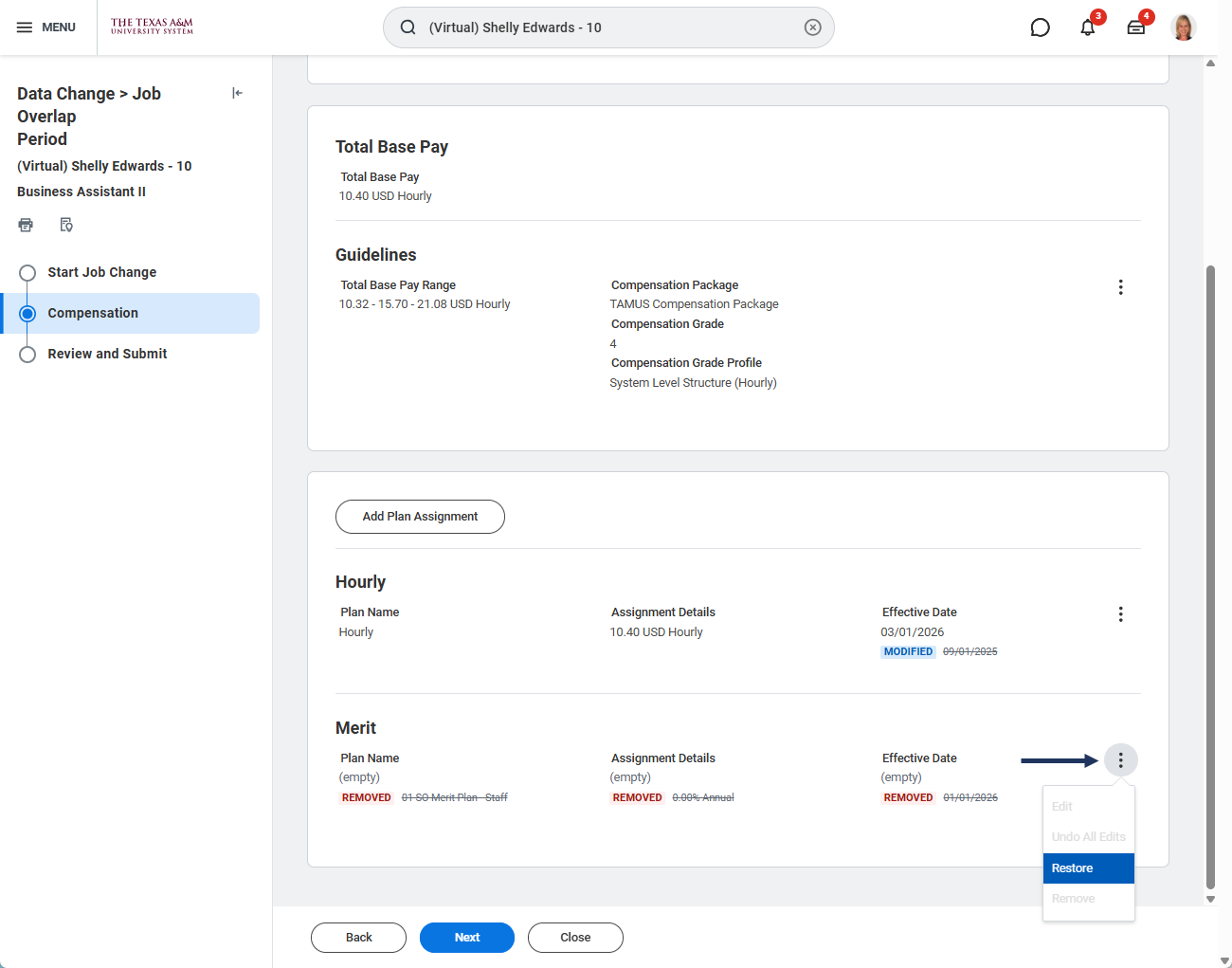
Task: Click the print icon in sidebar
Action: tap(26, 225)
